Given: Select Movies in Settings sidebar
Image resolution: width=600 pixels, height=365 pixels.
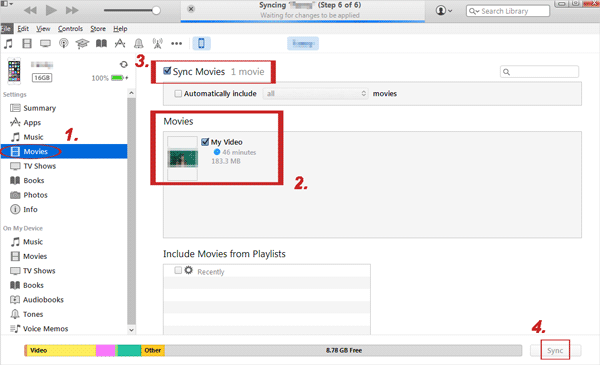Looking at the screenshot, I should 64,152.
